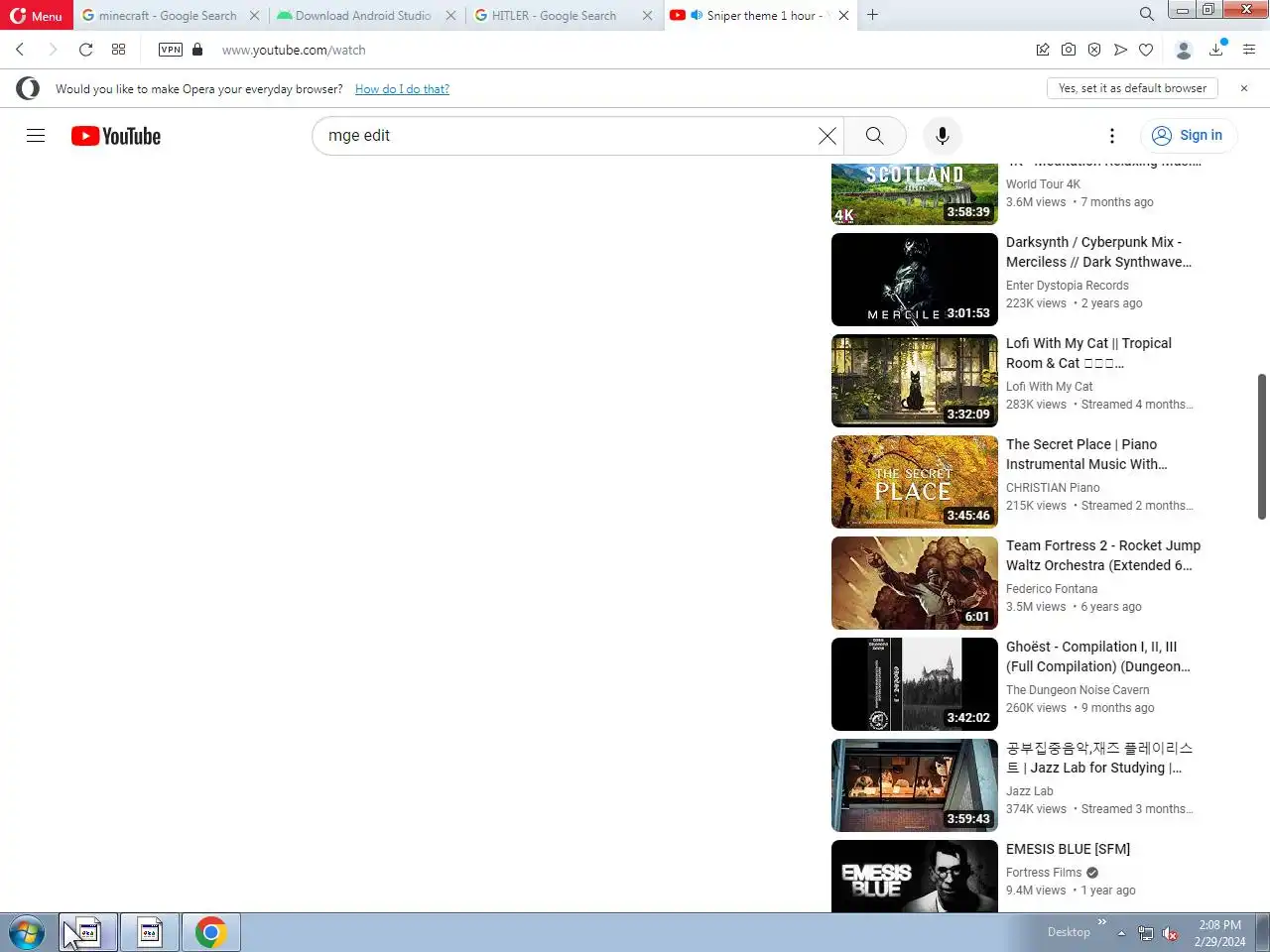Open the Opera profile icon
Screen dimensions: 1270x952
[x=1183, y=50]
